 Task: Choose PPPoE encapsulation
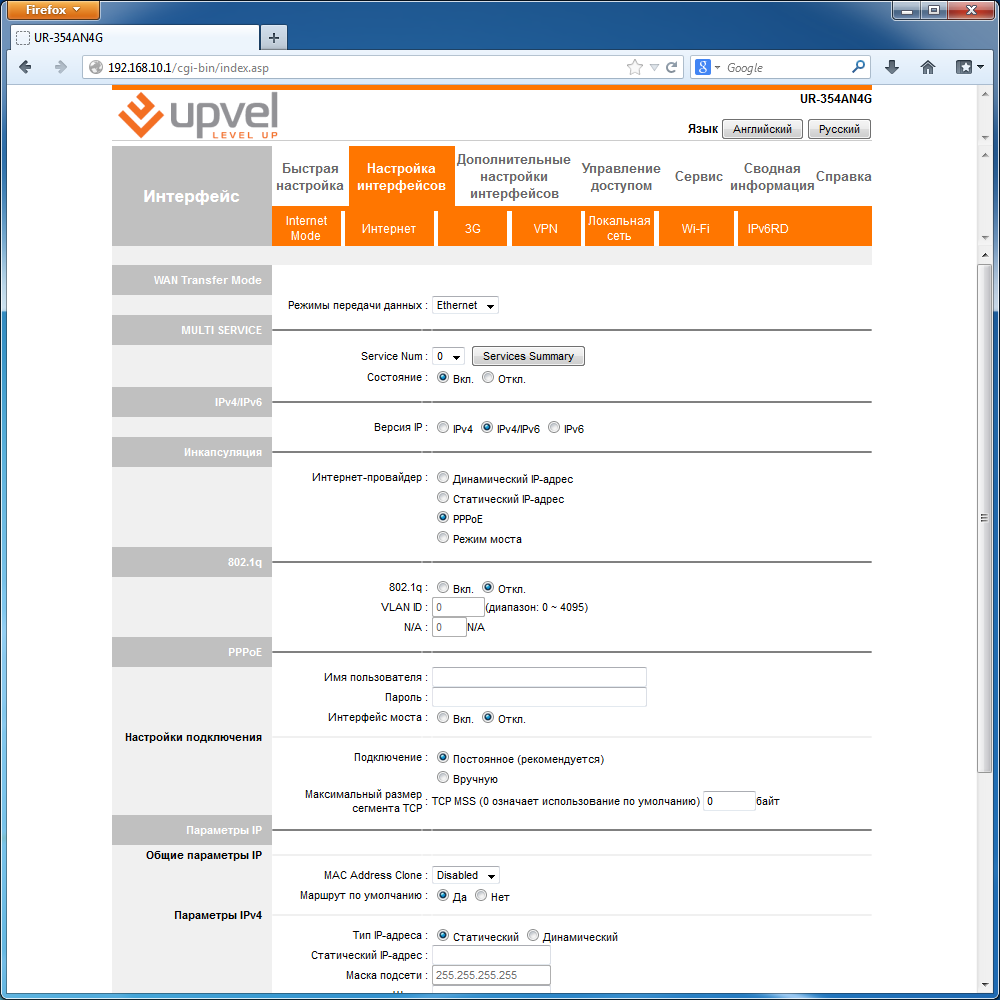[443, 517]
